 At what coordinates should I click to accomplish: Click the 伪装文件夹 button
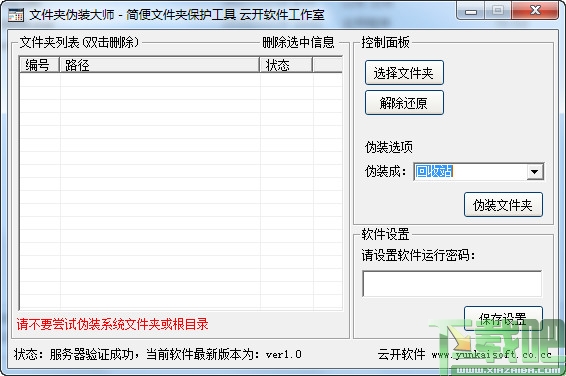pos(503,205)
